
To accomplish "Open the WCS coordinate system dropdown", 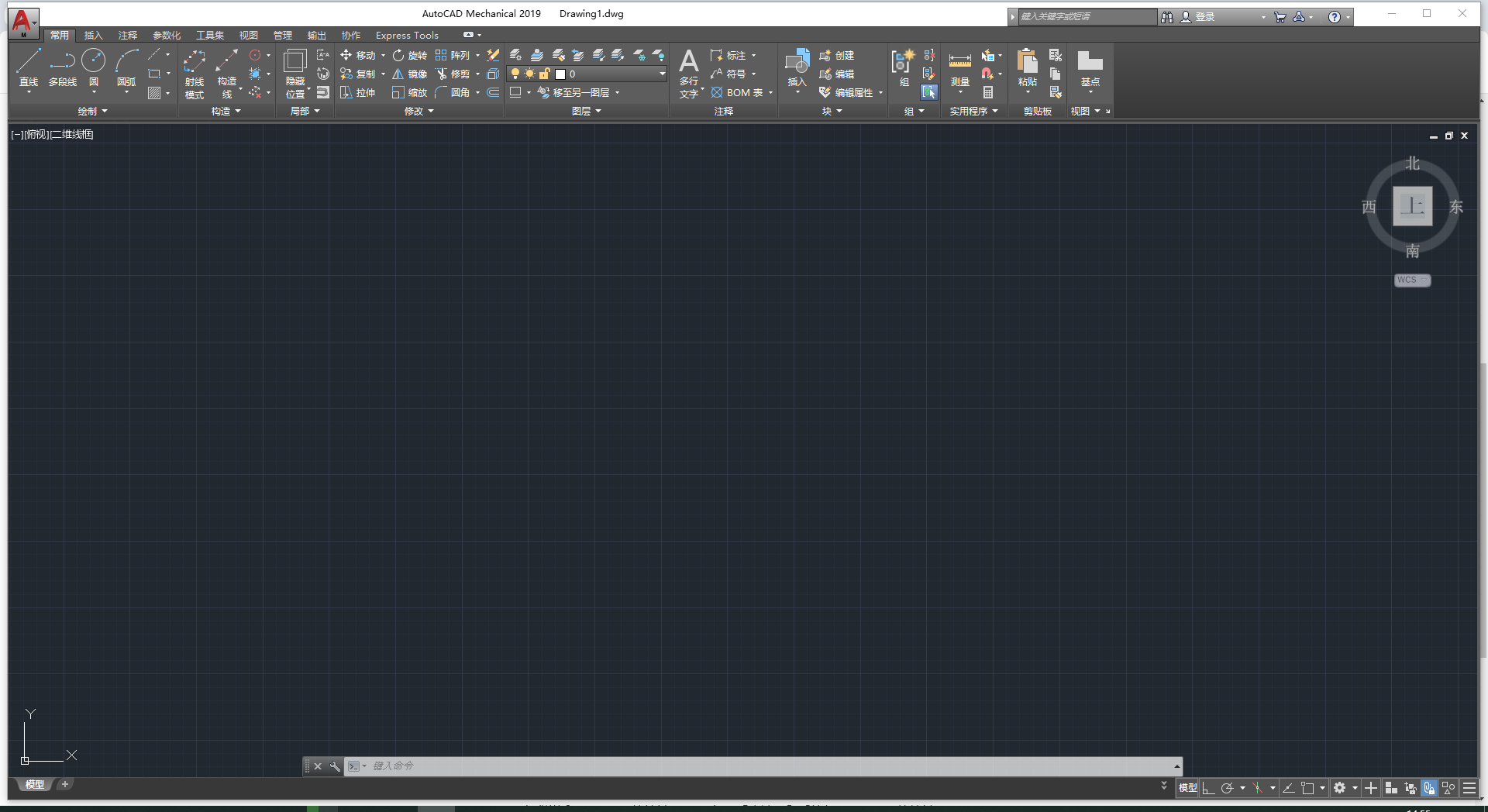I will click(1412, 280).
